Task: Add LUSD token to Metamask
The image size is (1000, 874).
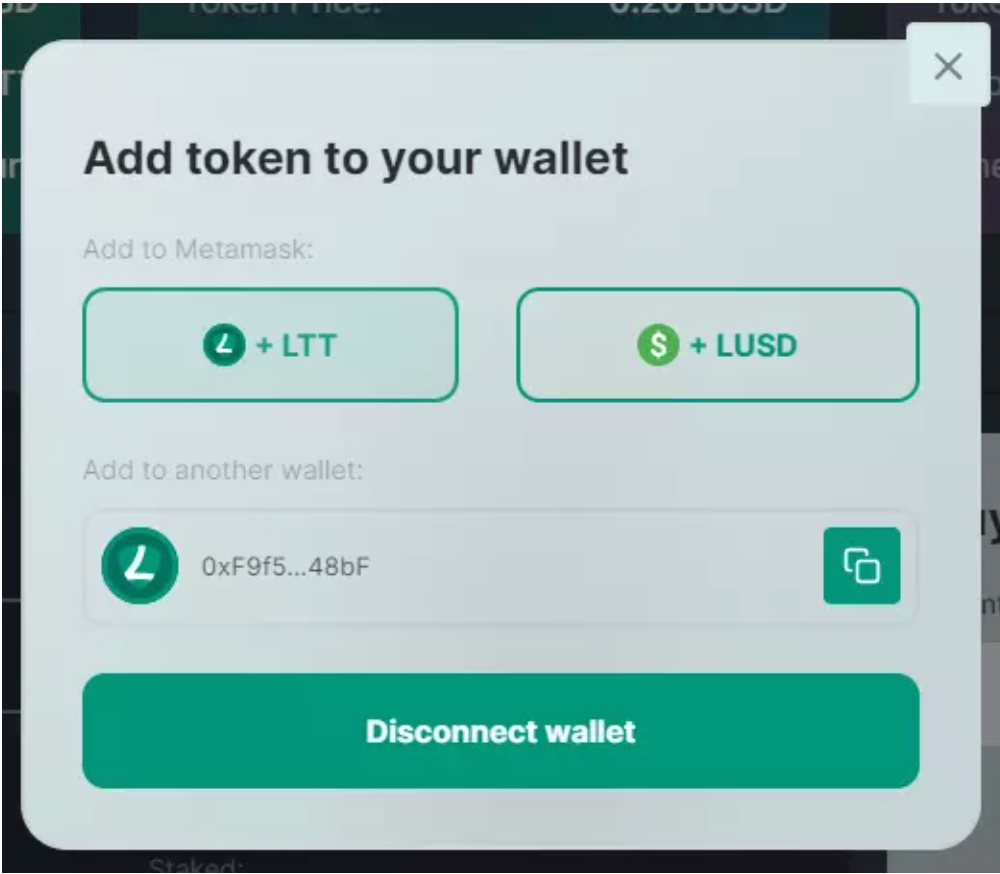Action: click(x=717, y=345)
